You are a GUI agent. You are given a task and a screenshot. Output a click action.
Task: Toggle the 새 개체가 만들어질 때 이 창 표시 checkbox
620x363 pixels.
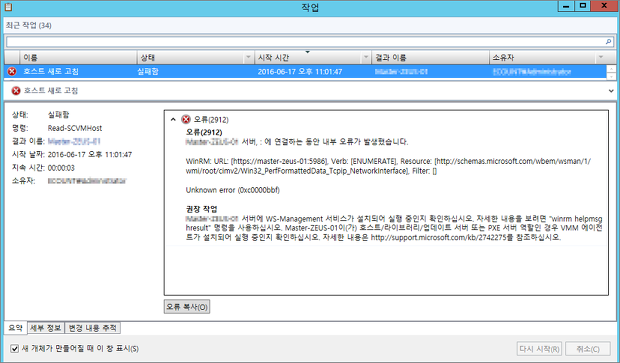[x=15, y=348]
